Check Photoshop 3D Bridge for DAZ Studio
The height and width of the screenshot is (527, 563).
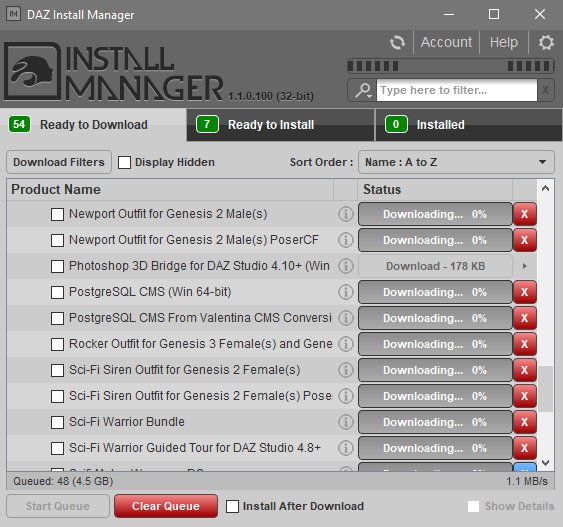[57, 266]
